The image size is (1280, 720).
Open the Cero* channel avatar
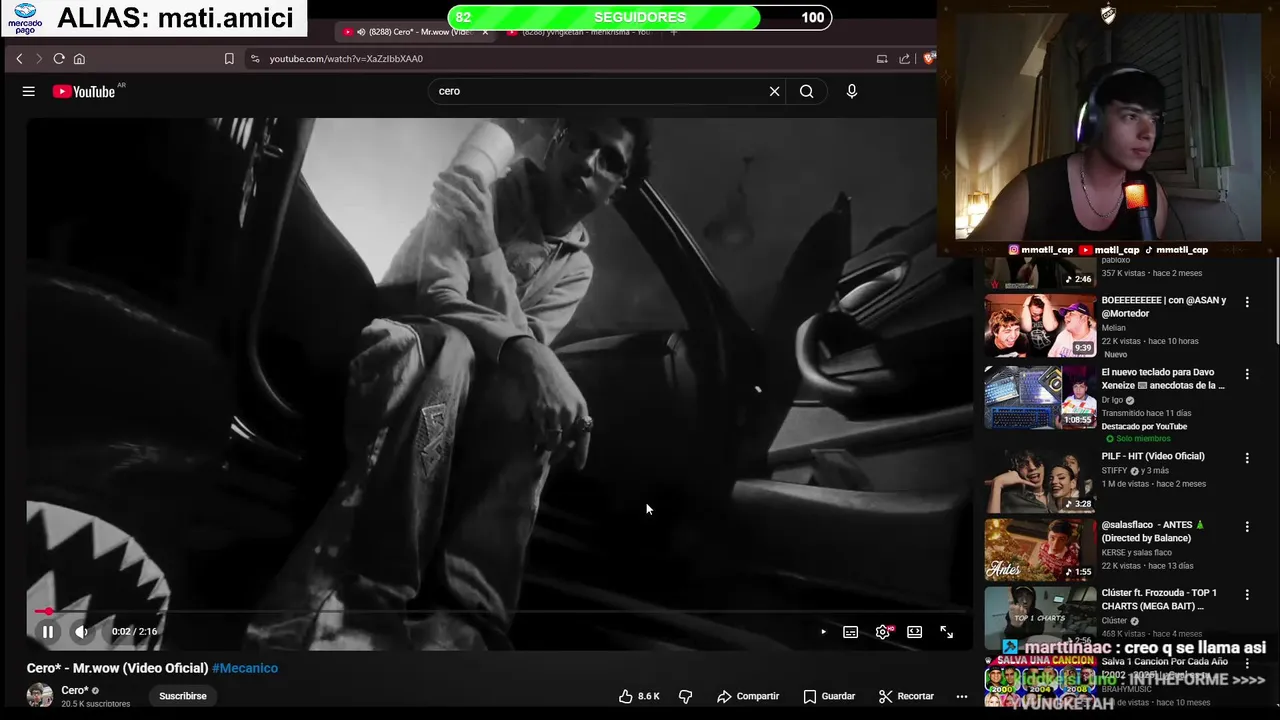coord(40,696)
